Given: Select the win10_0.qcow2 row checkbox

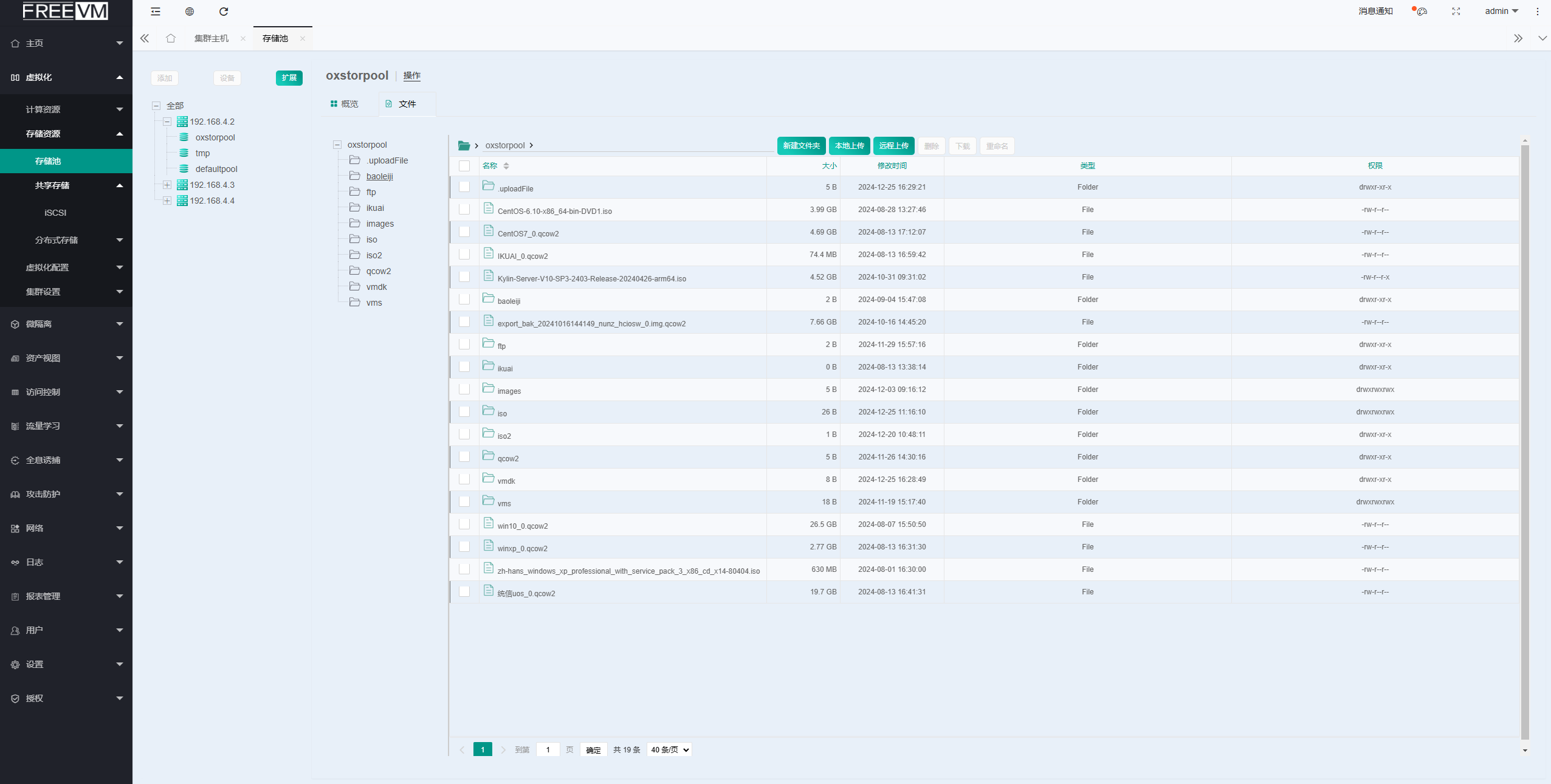Looking at the screenshot, I should [464, 524].
